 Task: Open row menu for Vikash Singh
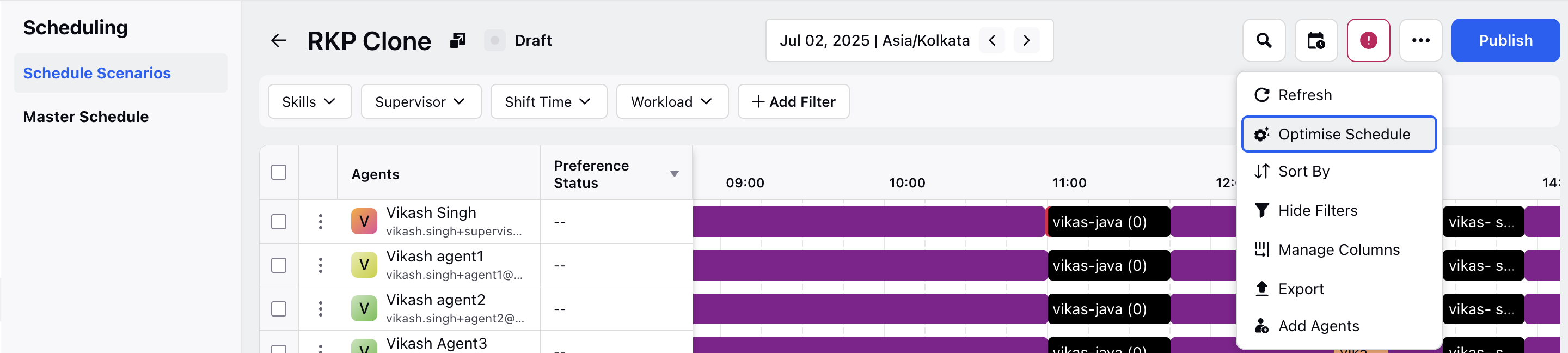[x=320, y=222]
